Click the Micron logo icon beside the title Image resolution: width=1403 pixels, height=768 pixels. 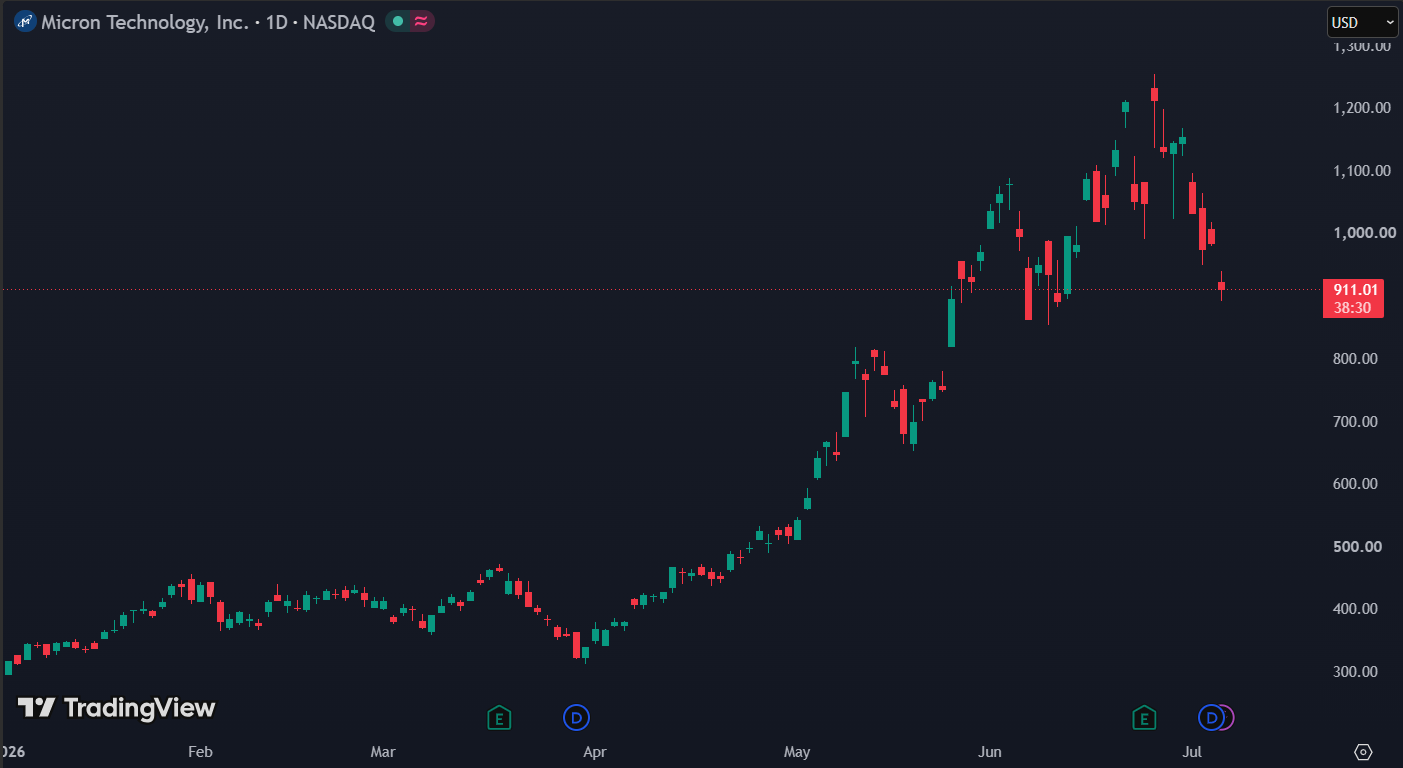25,22
